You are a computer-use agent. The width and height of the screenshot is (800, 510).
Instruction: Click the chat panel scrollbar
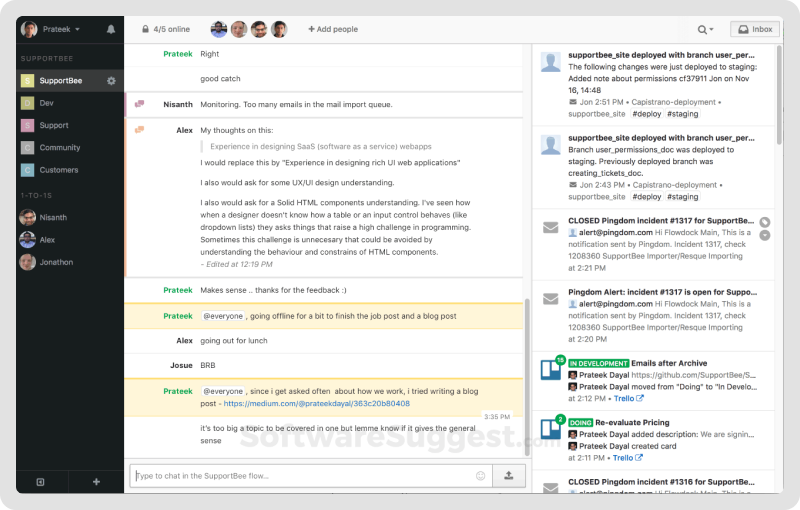click(527, 377)
